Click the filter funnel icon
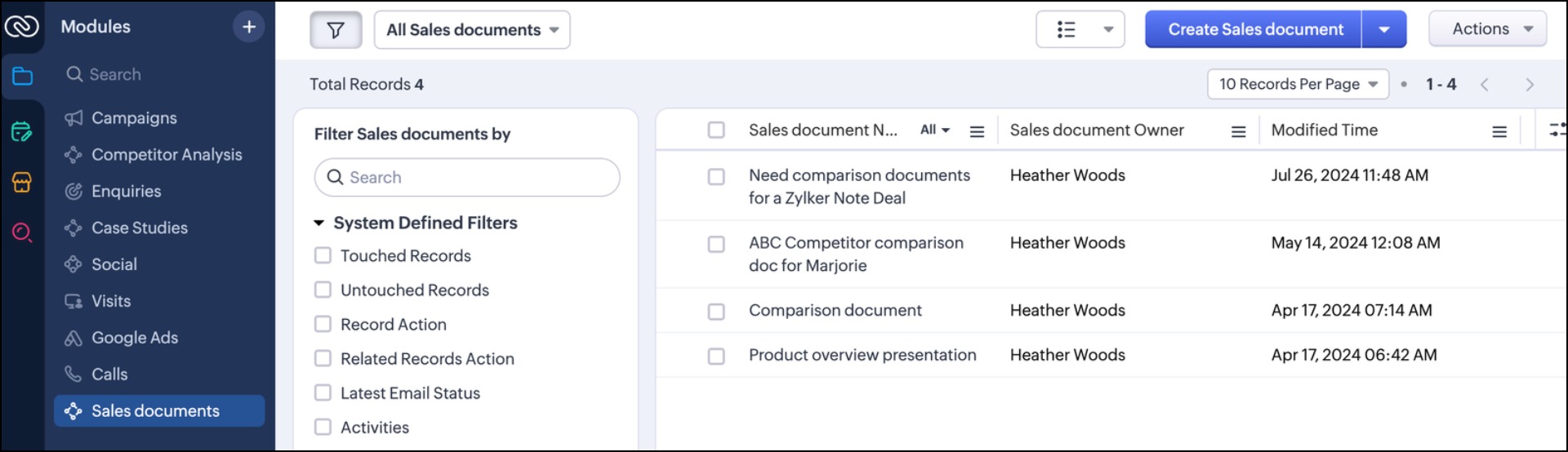This screenshot has height=452, width=1568. coord(336,30)
